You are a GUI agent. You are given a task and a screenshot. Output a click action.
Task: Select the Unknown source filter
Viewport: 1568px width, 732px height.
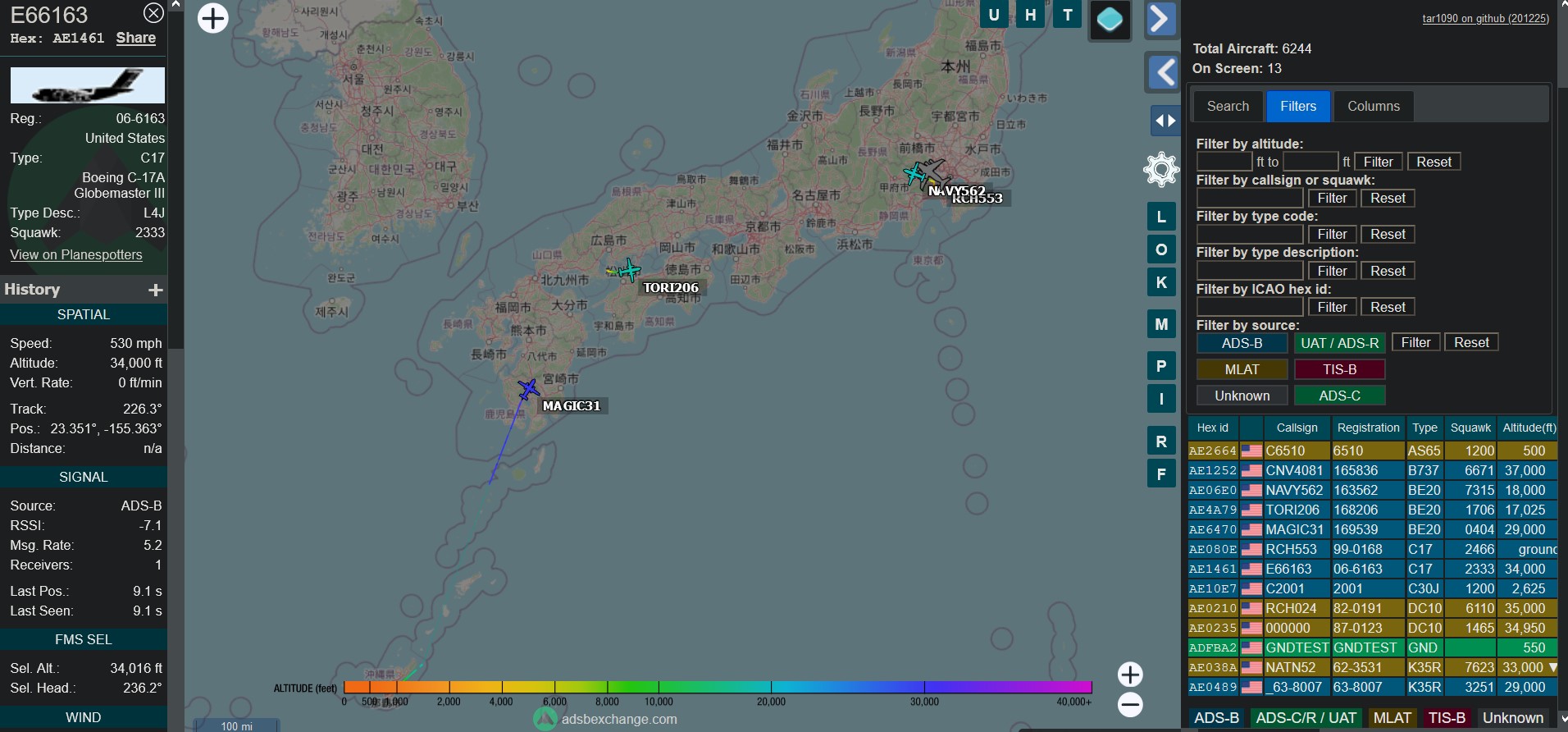[1242, 396]
